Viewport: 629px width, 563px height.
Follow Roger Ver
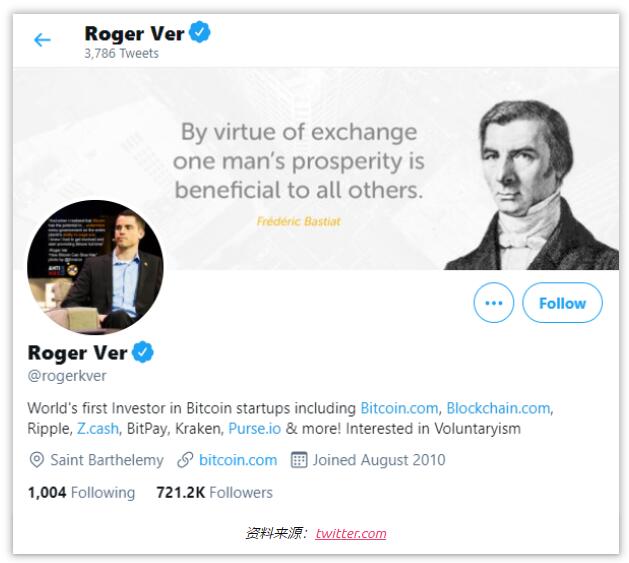[x=562, y=302]
